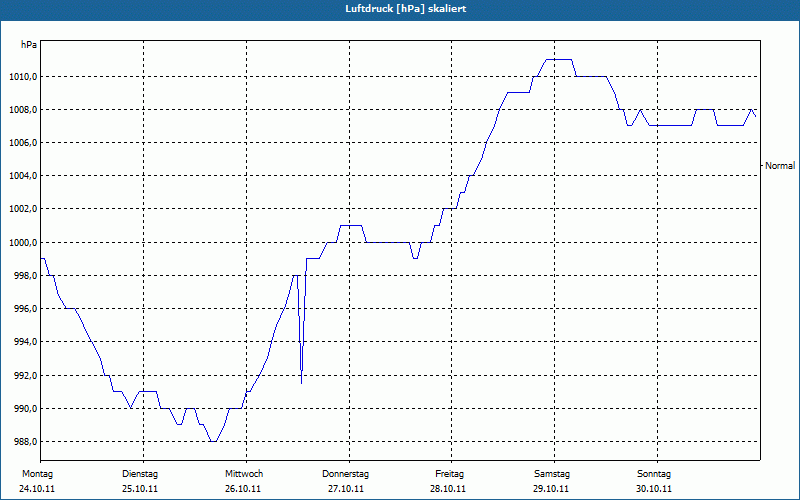Screen dimensions: 800x500
Task: Select the '988,0' axis value
Action: pos(25,442)
